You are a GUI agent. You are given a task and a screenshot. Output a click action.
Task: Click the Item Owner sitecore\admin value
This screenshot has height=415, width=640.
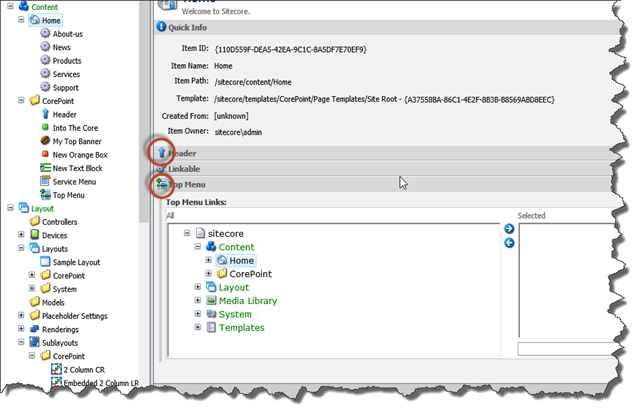(x=238, y=132)
